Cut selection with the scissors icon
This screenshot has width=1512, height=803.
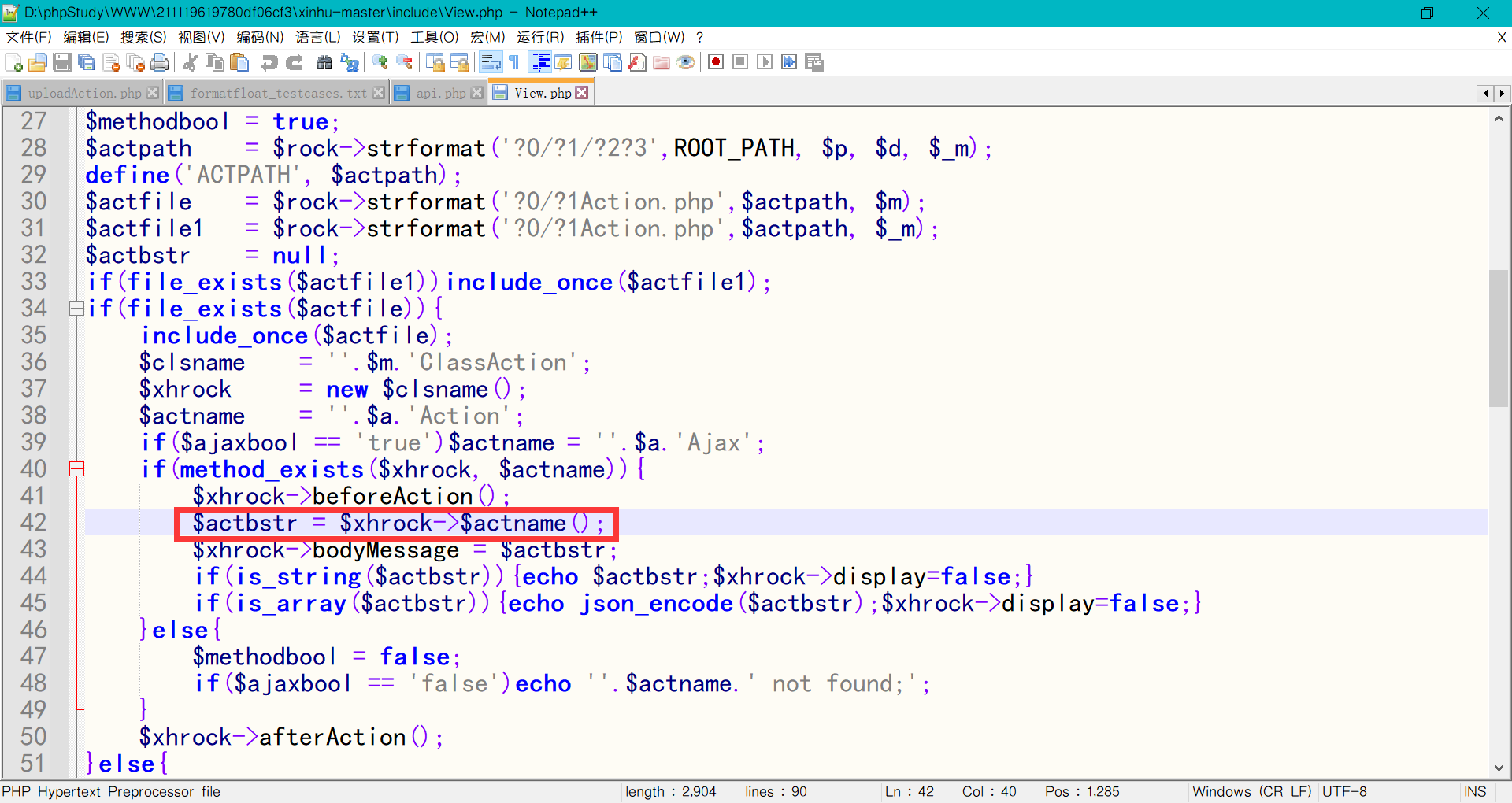click(190, 62)
